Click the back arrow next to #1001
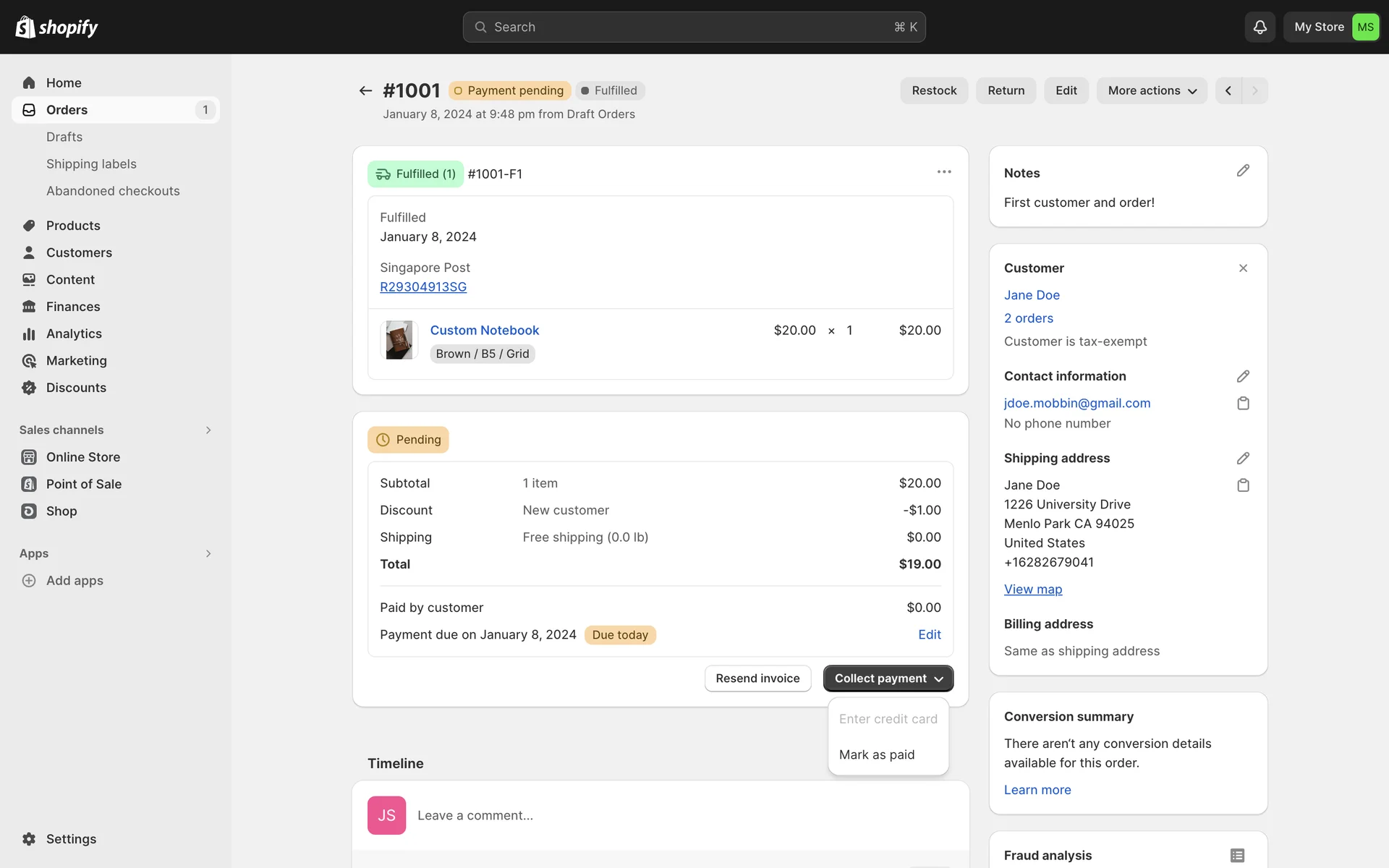Screen dimensions: 1389x868 (365, 90)
